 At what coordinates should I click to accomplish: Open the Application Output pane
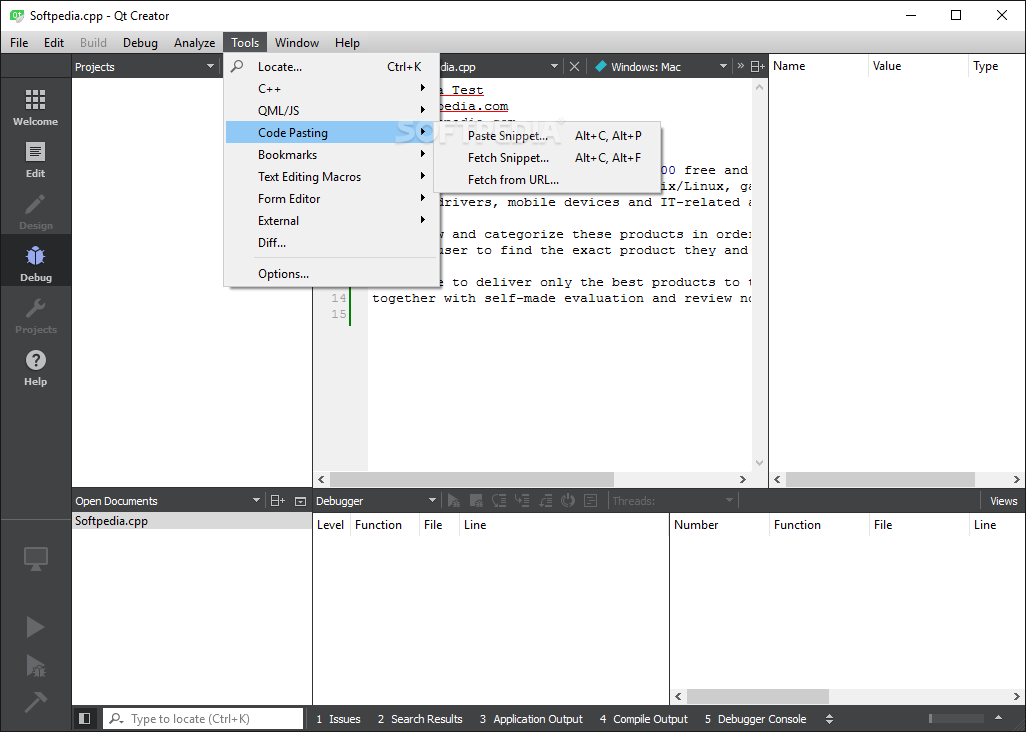pyautogui.click(x=531, y=719)
